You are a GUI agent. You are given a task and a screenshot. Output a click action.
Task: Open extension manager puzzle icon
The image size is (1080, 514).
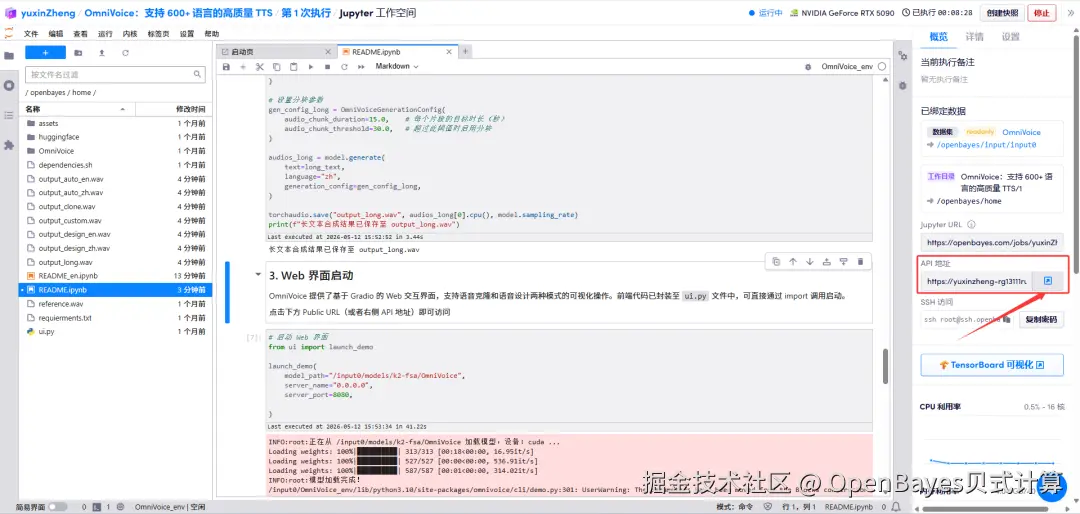pyautogui.click(x=9, y=145)
